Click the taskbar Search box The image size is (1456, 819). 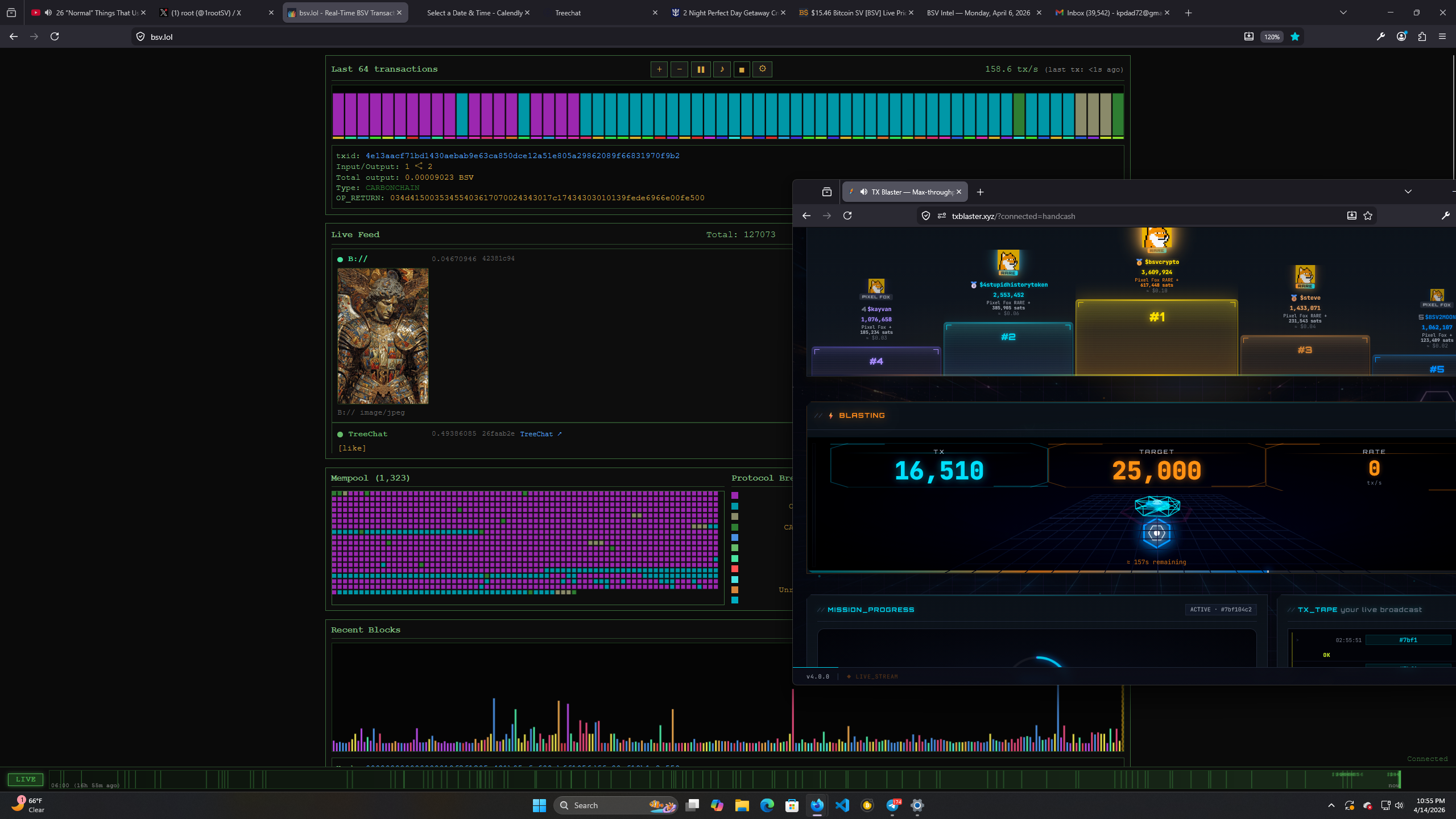point(616,805)
